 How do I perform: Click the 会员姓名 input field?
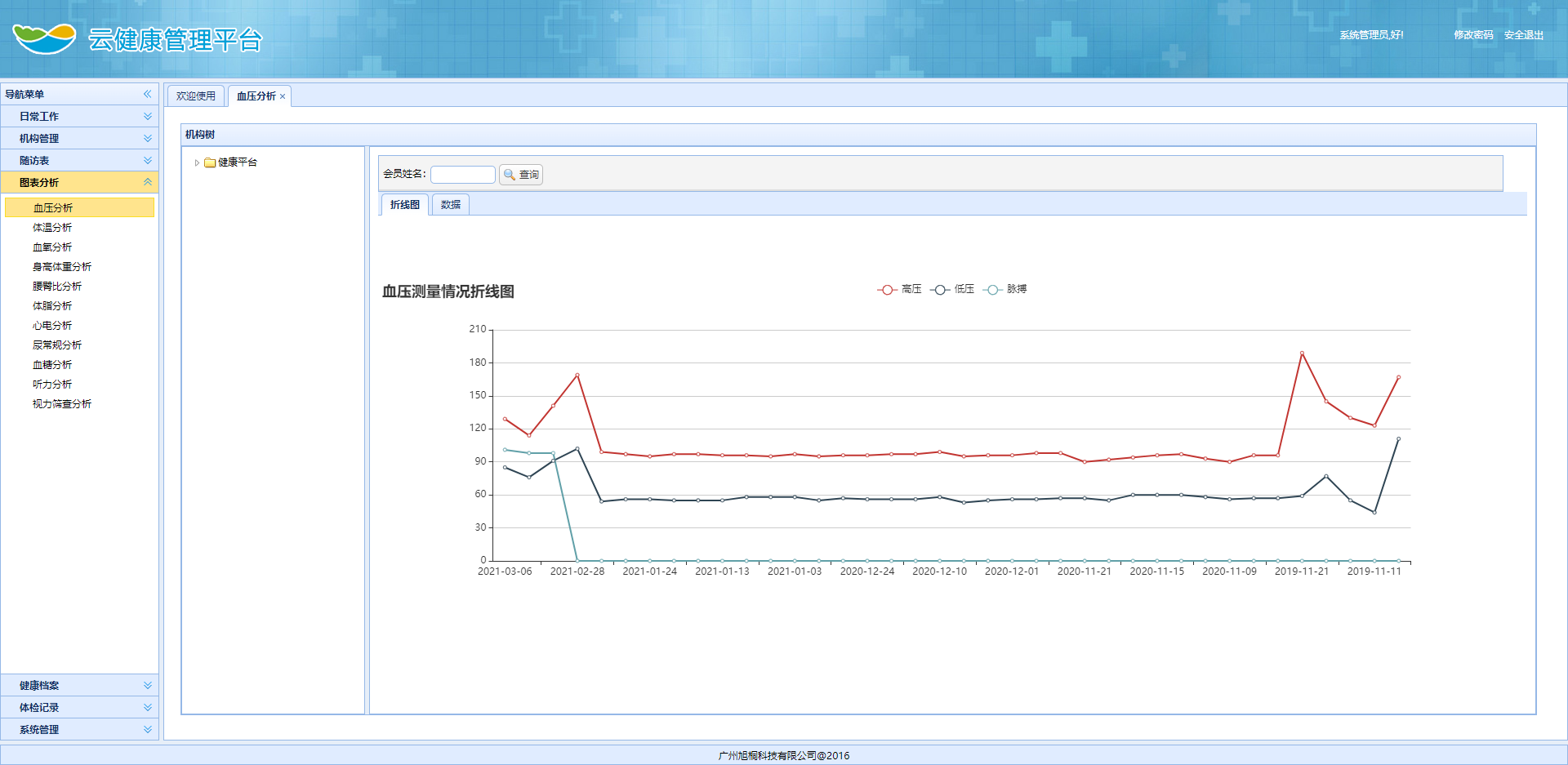pos(463,175)
